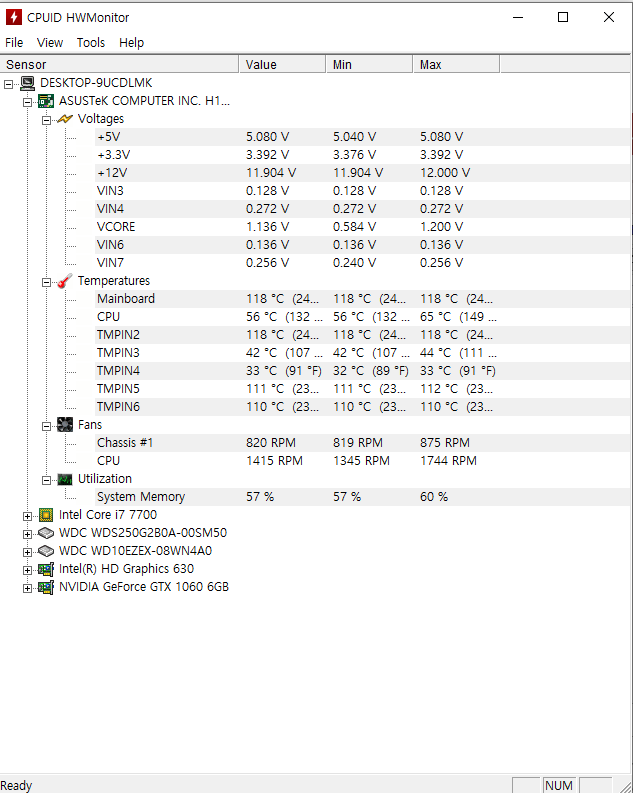The image size is (633, 793).
Task: Expand the WDC WD10EZEX-08WN4A0 node
Action: [x=27, y=552]
